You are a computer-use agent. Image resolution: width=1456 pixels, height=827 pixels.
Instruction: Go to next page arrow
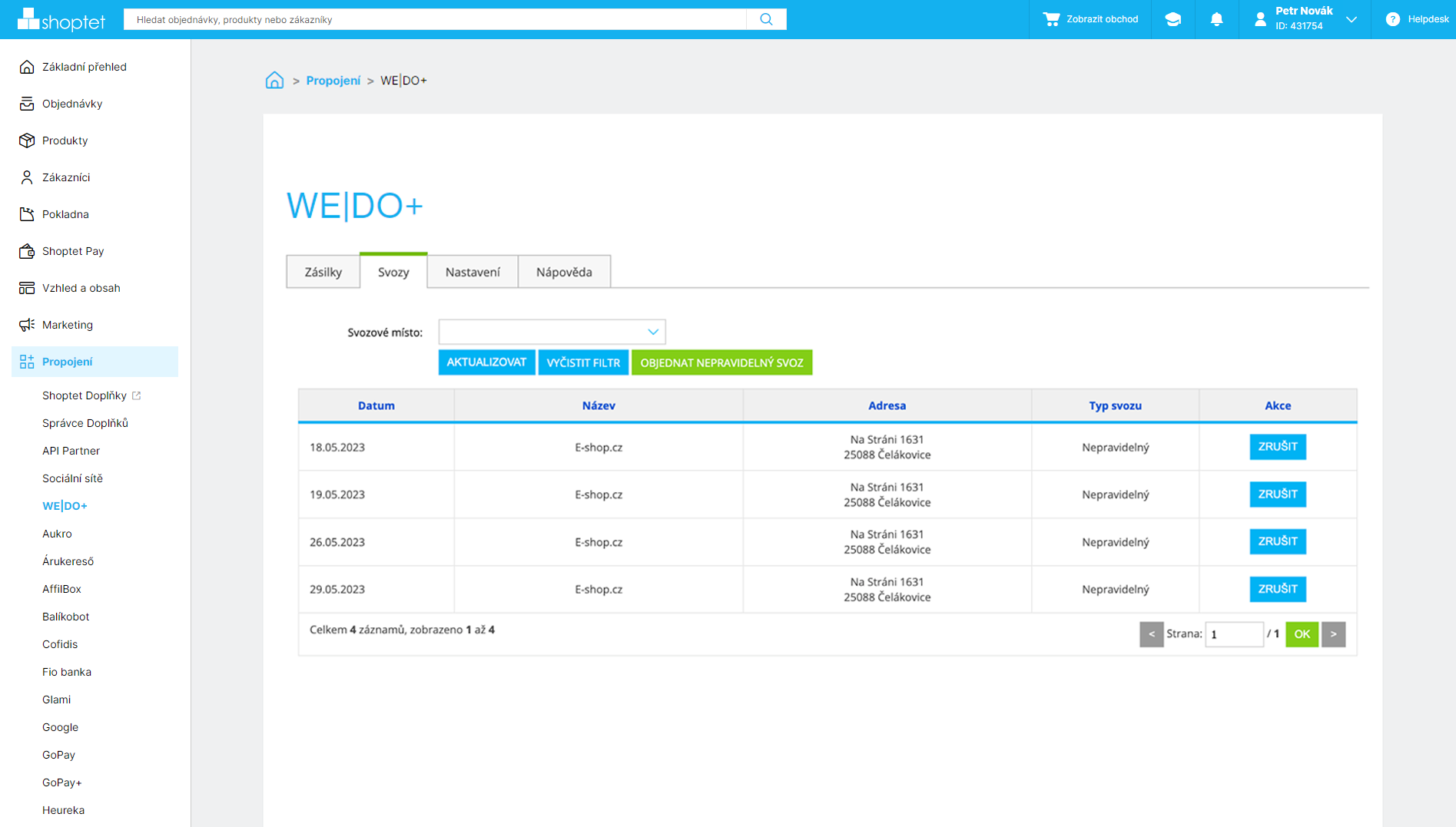click(x=1333, y=634)
